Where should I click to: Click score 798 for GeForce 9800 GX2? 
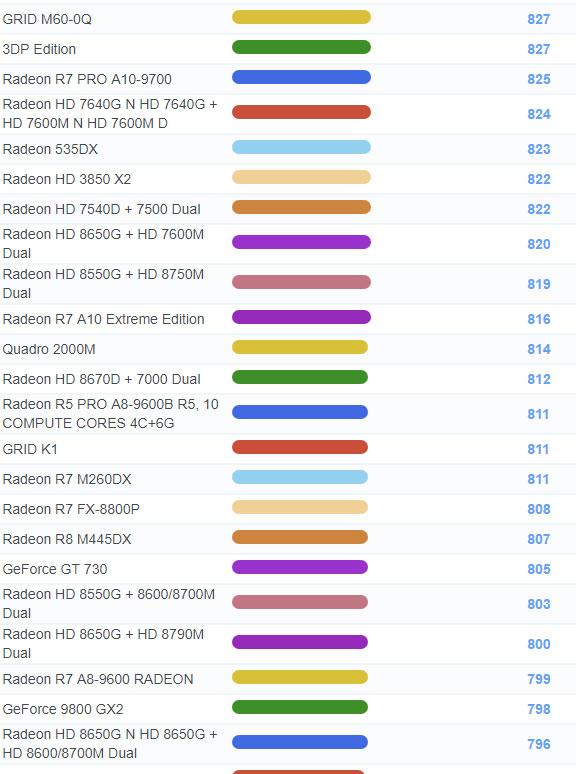click(x=538, y=709)
